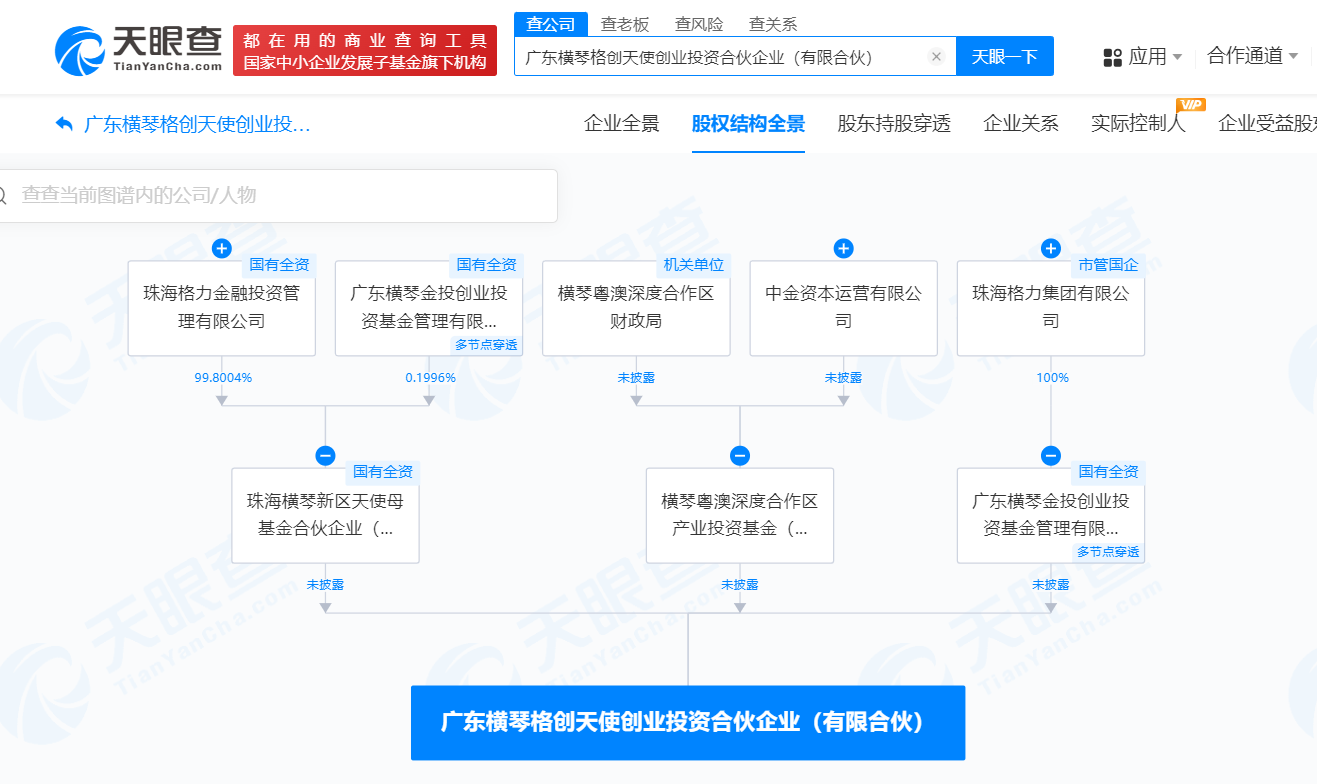Click the 100% share label
The width and height of the screenshot is (1317, 784).
(1052, 378)
